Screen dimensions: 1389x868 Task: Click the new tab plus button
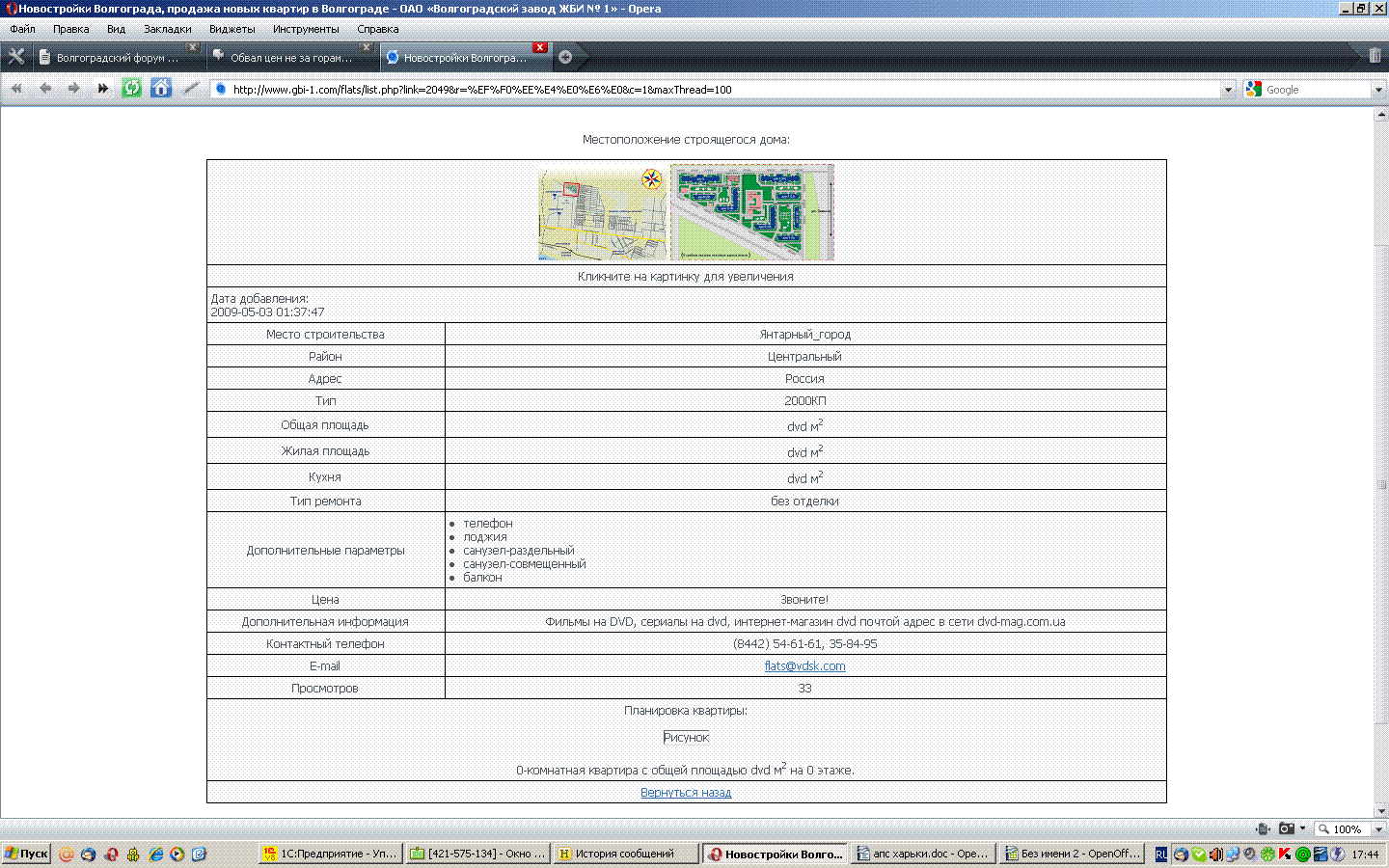point(565,57)
